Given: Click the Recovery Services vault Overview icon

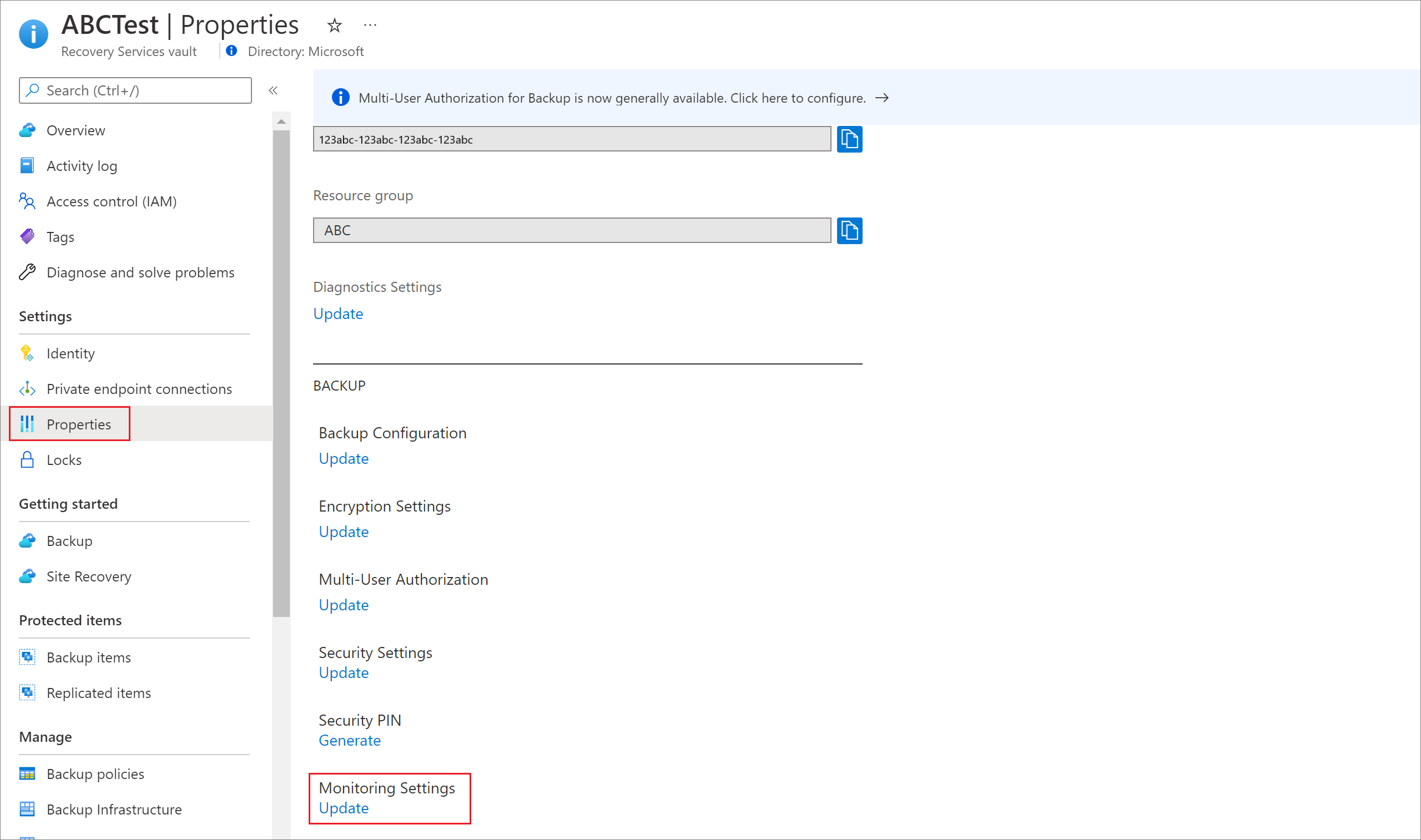Looking at the screenshot, I should pyautogui.click(x=27, y=130).
